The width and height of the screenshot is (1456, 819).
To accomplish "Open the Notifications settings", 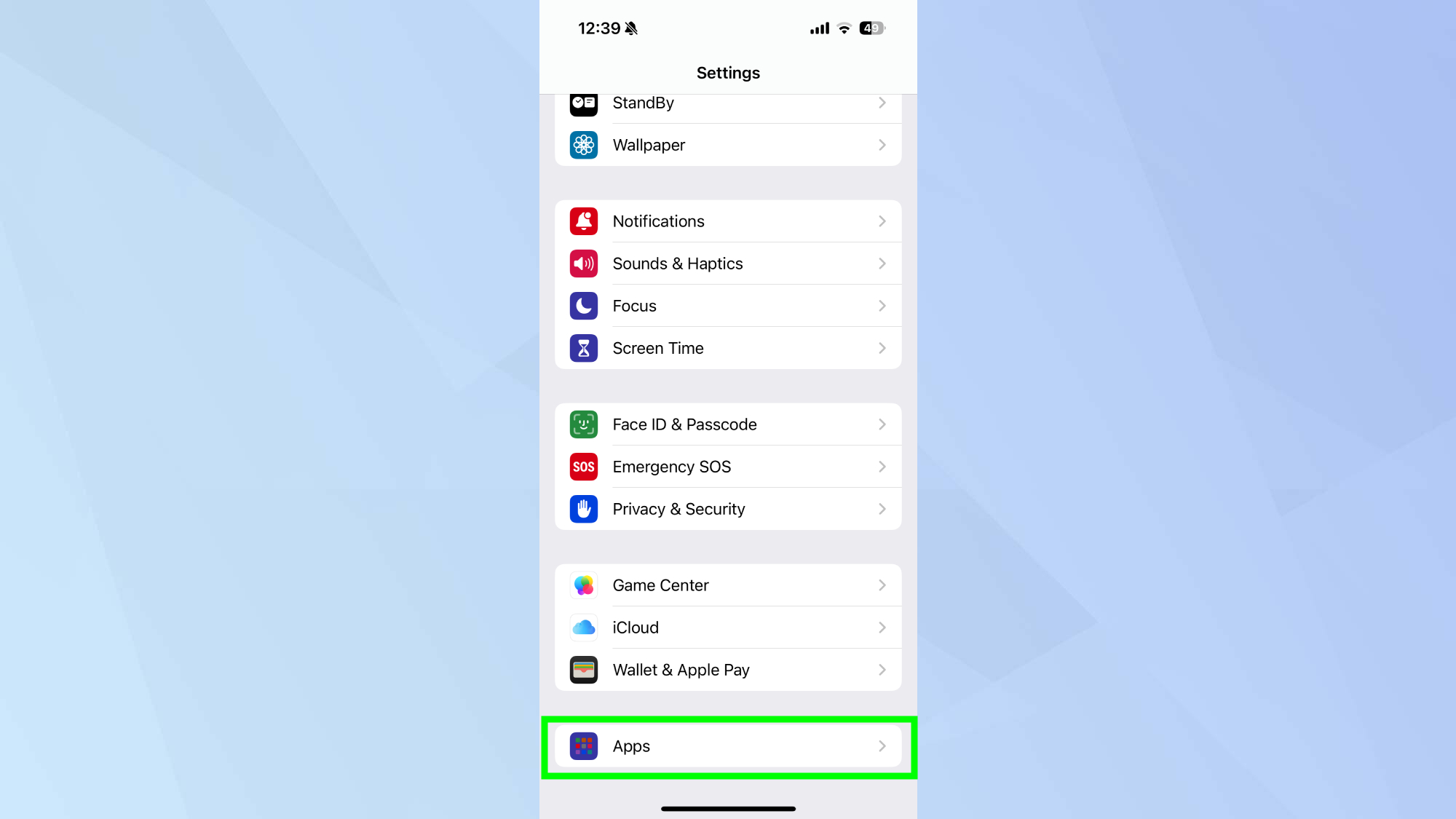I will point(728,221).
